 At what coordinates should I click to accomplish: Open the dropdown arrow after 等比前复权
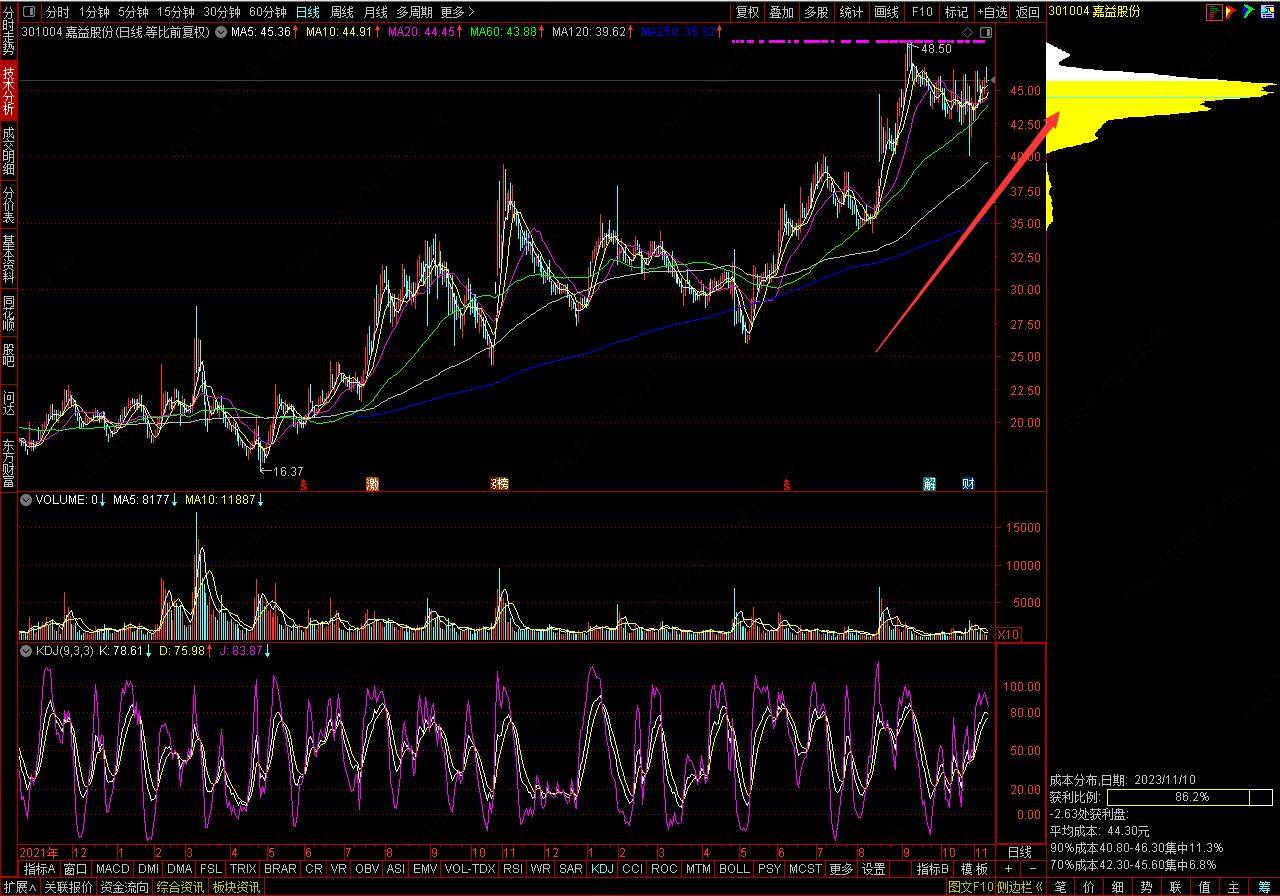point(220,32)
